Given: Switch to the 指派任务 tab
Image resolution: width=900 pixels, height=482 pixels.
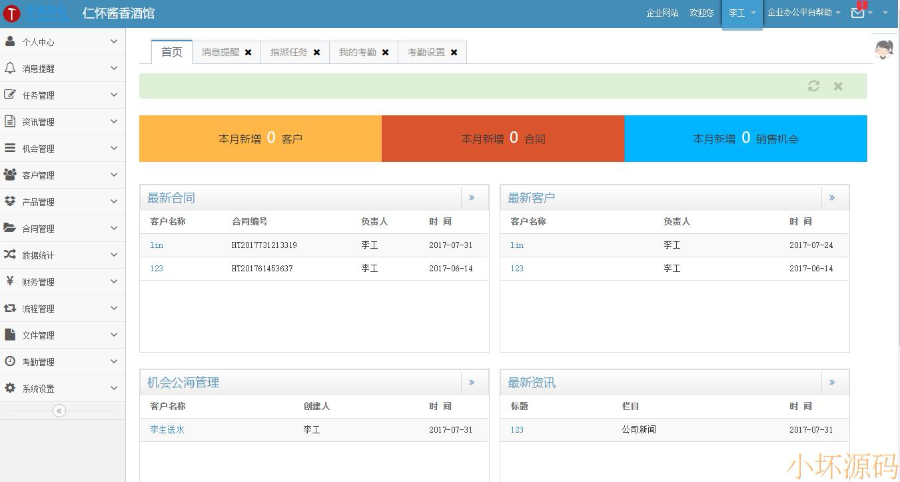Looking at the screenshot, I should [289, 52].
